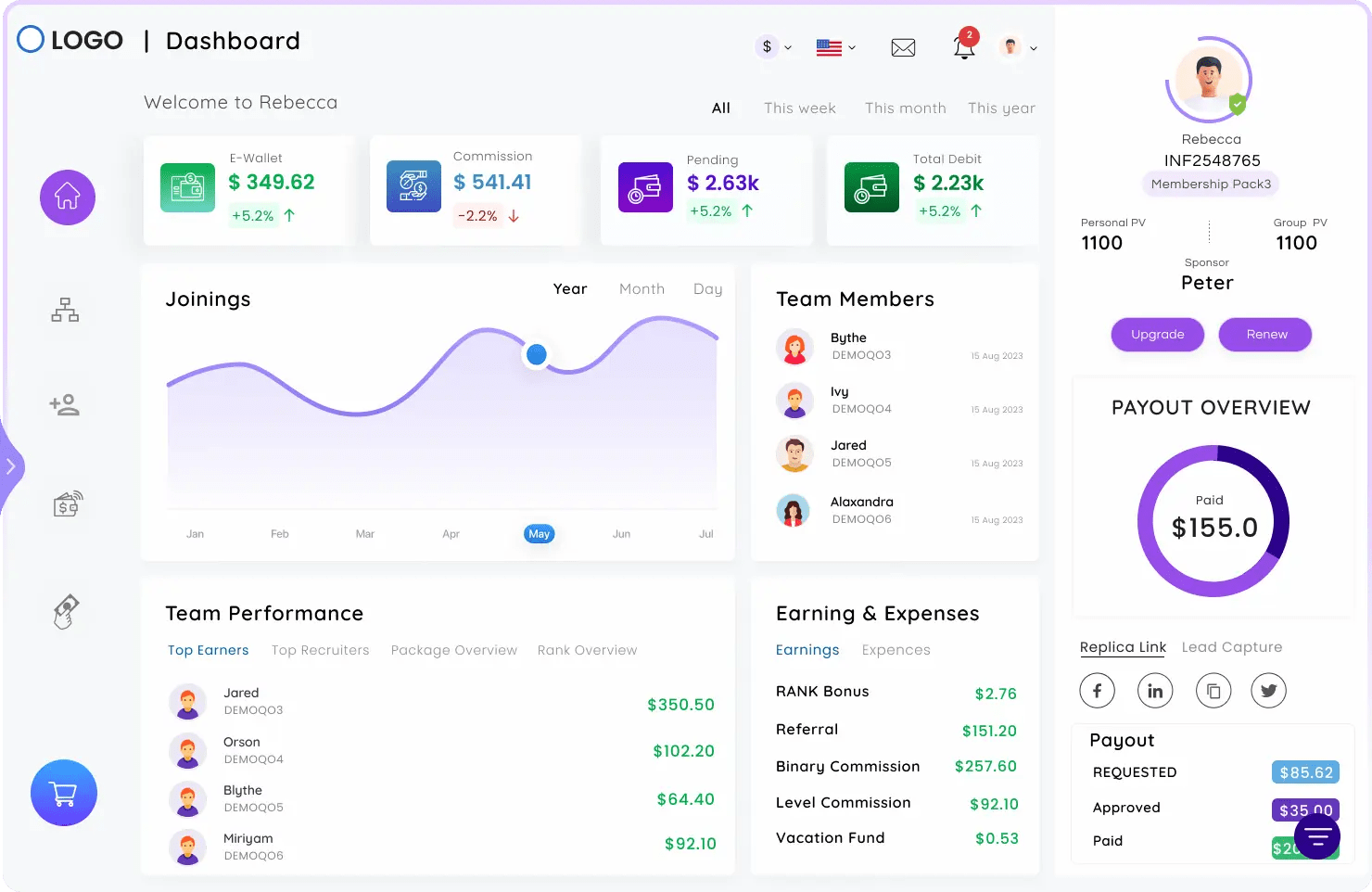Click the E-Wallet card icon

point(187,187)
